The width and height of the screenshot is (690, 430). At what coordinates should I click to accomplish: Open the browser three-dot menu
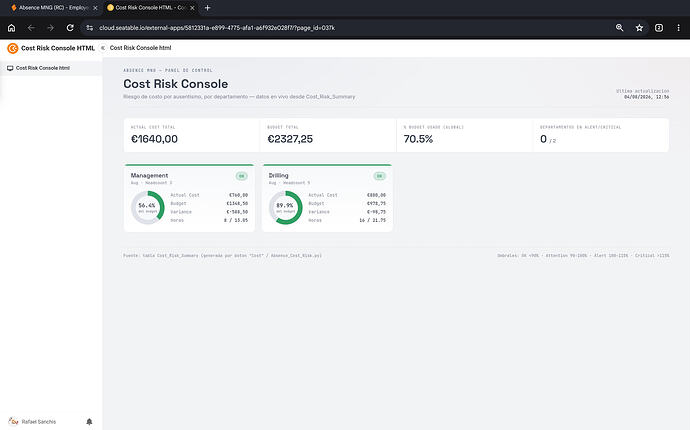(678, 28)
